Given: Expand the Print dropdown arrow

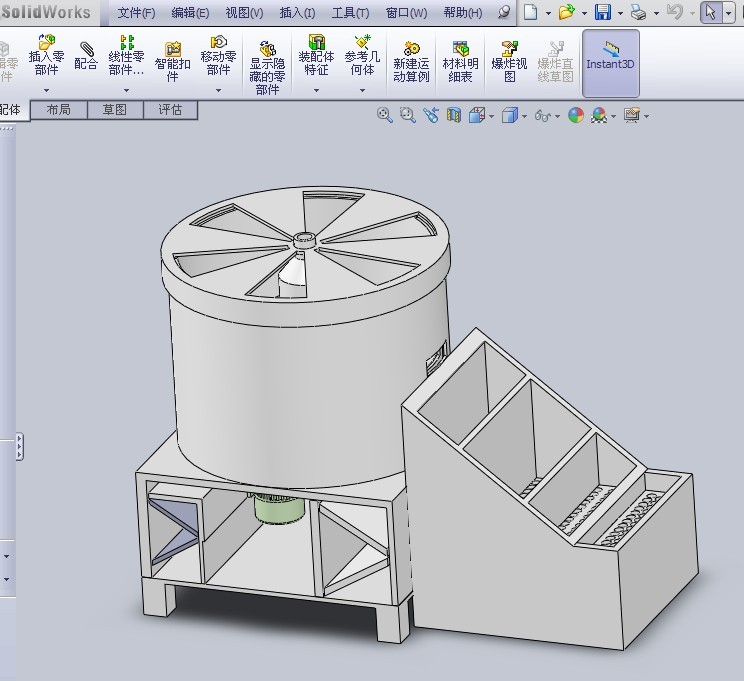Looking at the screenshot, I should [657, 13].
